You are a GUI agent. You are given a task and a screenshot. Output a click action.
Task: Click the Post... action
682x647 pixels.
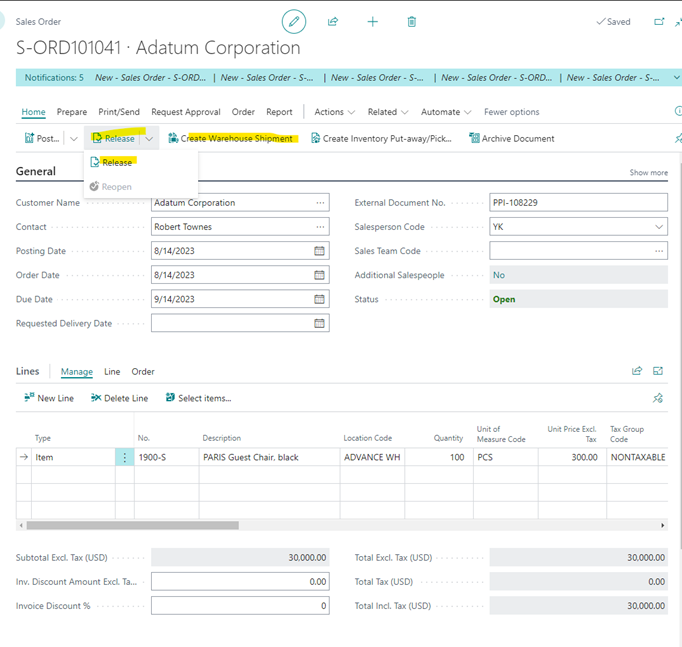pyautogui.click(x=42, y=138)
